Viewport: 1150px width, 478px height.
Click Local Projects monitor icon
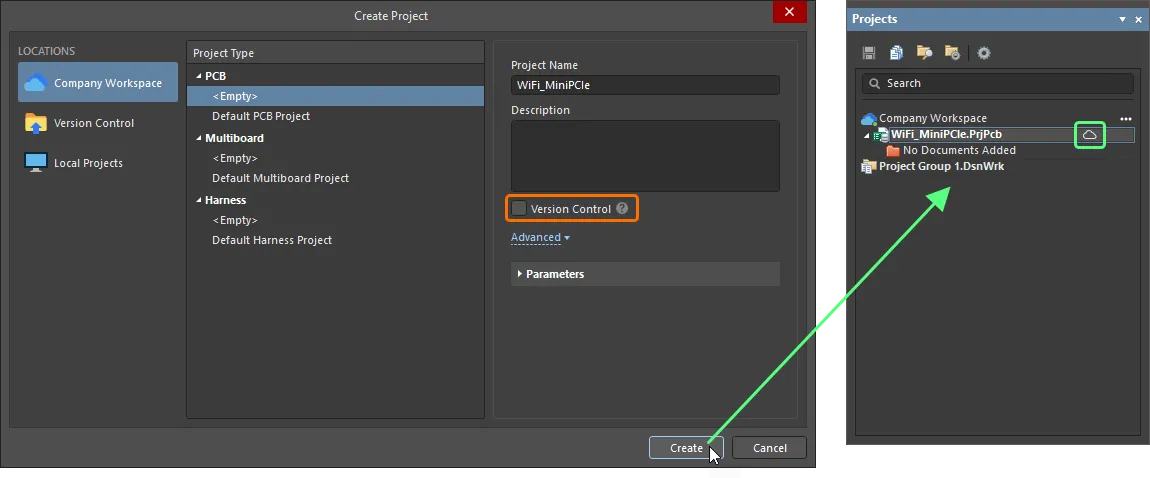click(x=35, y=163)
